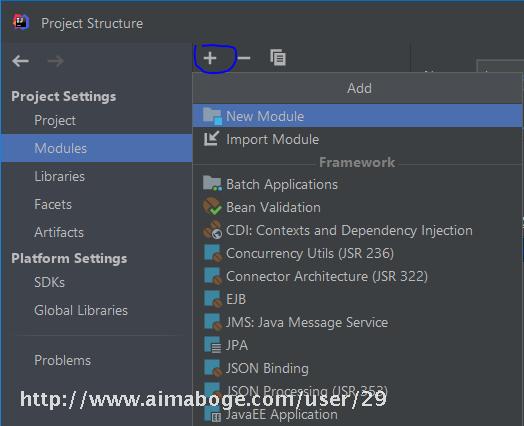Go to Artifacts settings

[59, 232]
